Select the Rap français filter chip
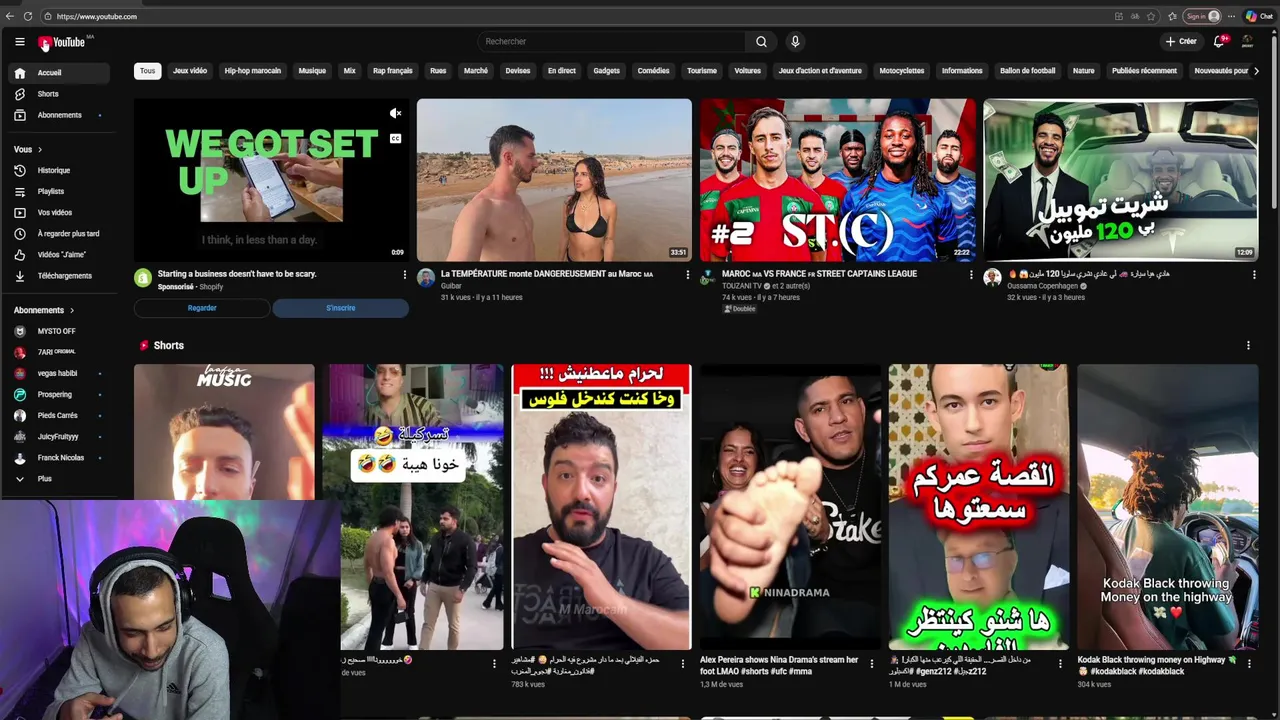 click(x=393, y=71)
